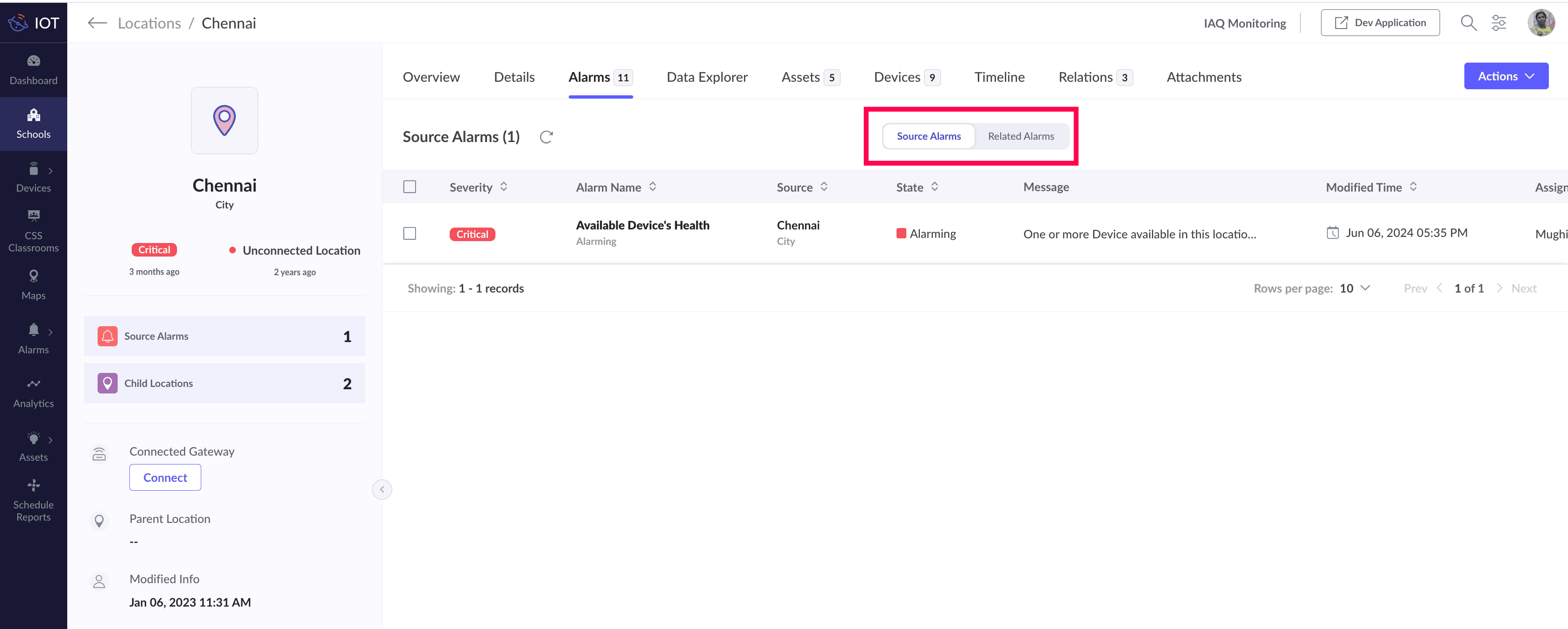Go to Analytics in the sidebar

click(34, 393)
